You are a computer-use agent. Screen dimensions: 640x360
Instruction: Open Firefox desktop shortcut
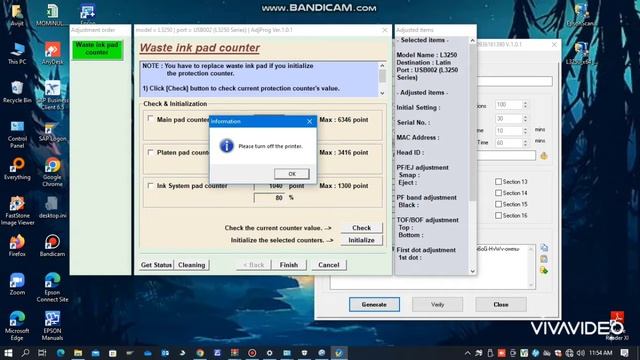(17, 245)
